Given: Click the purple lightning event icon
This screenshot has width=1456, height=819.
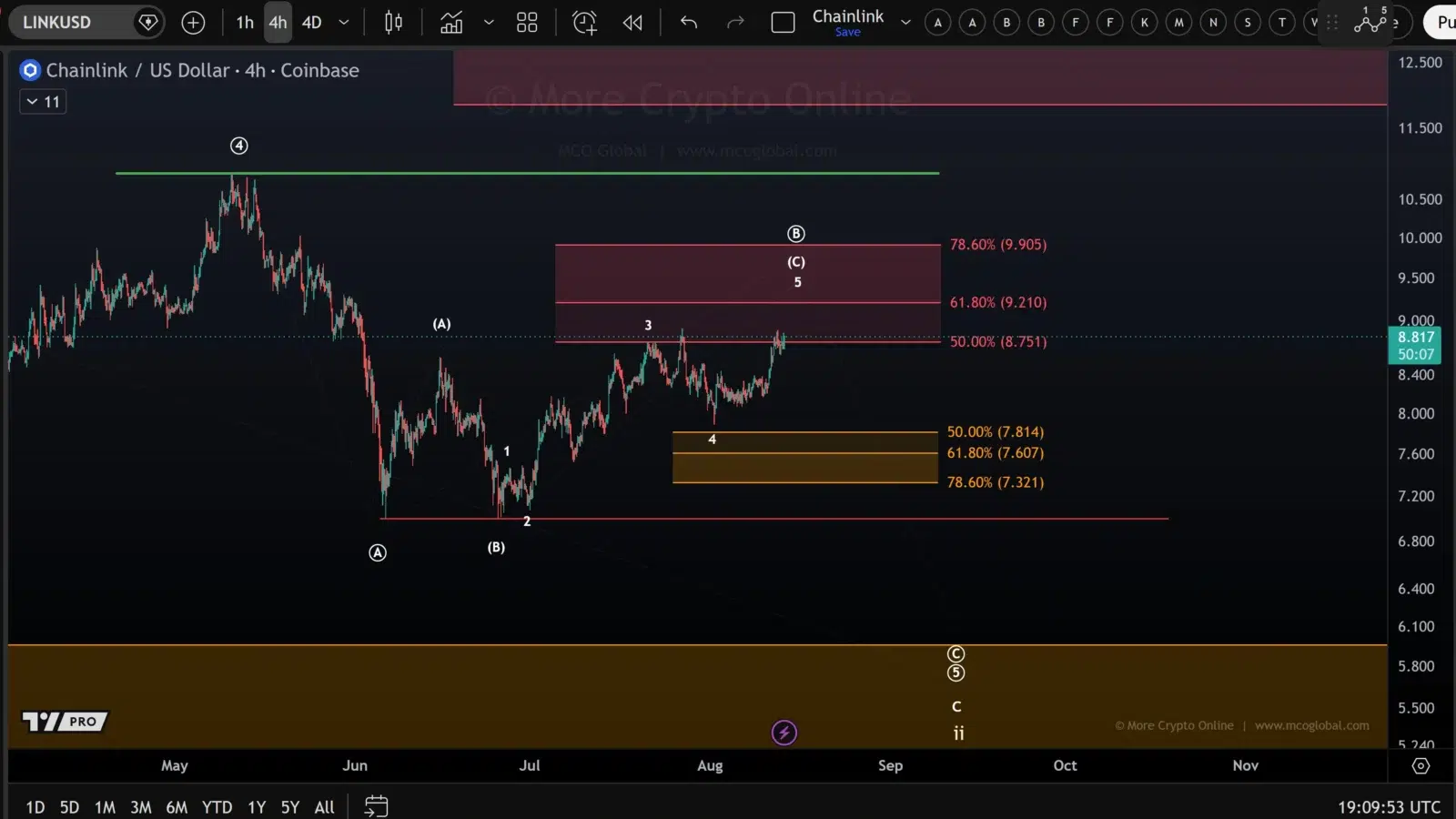Looking at the screenshot, I should tap(784, 733).
